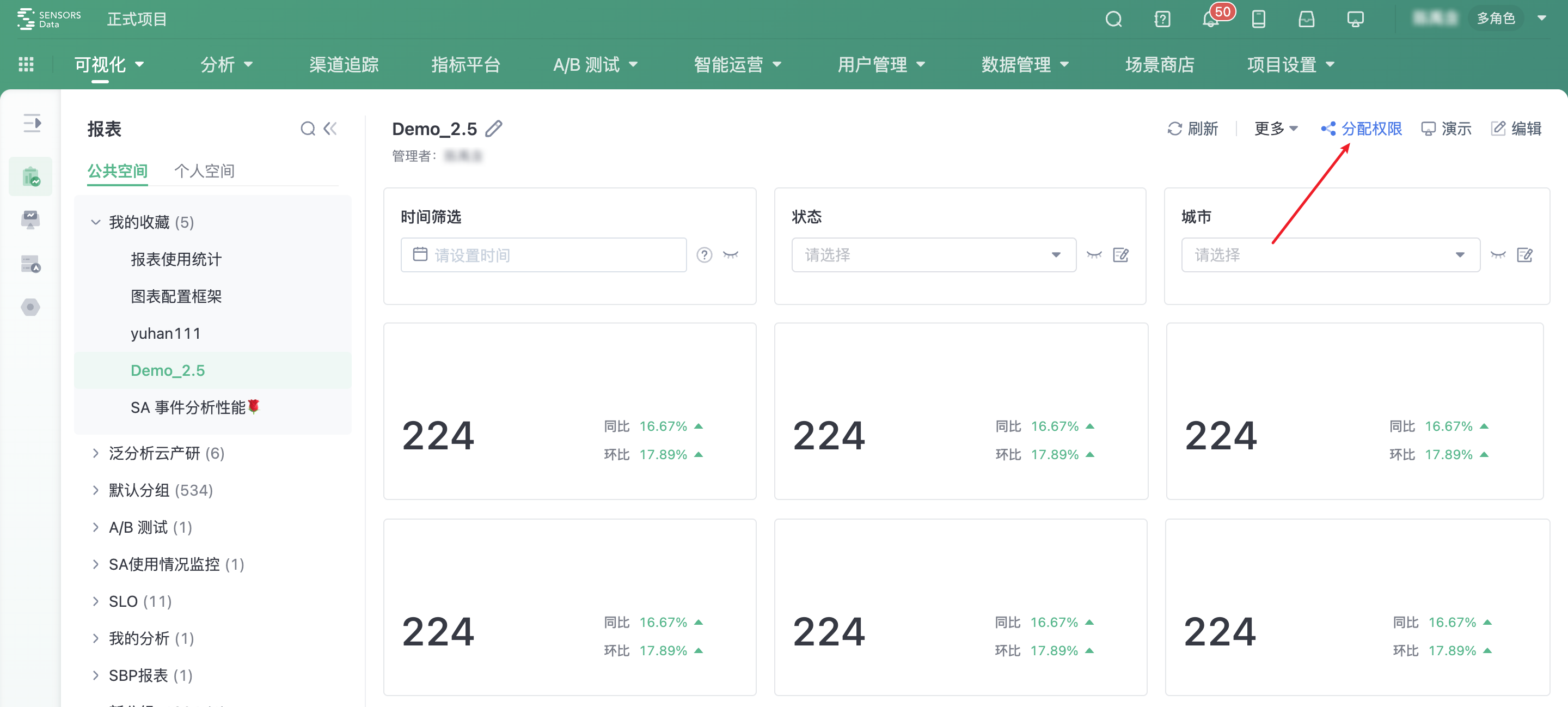Viewport: 1568px width, 707px height.
Task: Hide the 状态 filter with eye icon
Action: 1094,254
